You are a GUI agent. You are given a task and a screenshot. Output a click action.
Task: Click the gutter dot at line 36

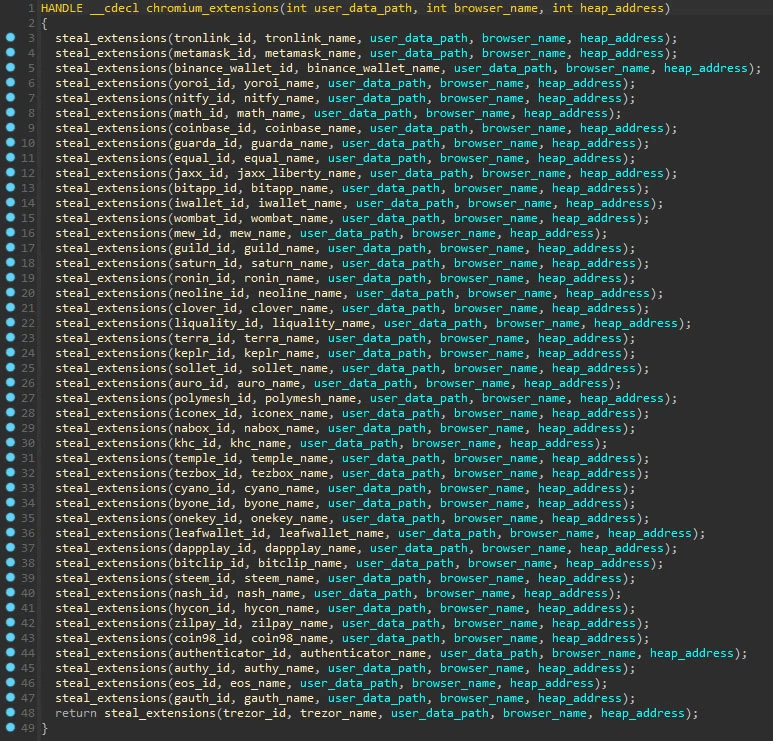click(x=11, y=533)
